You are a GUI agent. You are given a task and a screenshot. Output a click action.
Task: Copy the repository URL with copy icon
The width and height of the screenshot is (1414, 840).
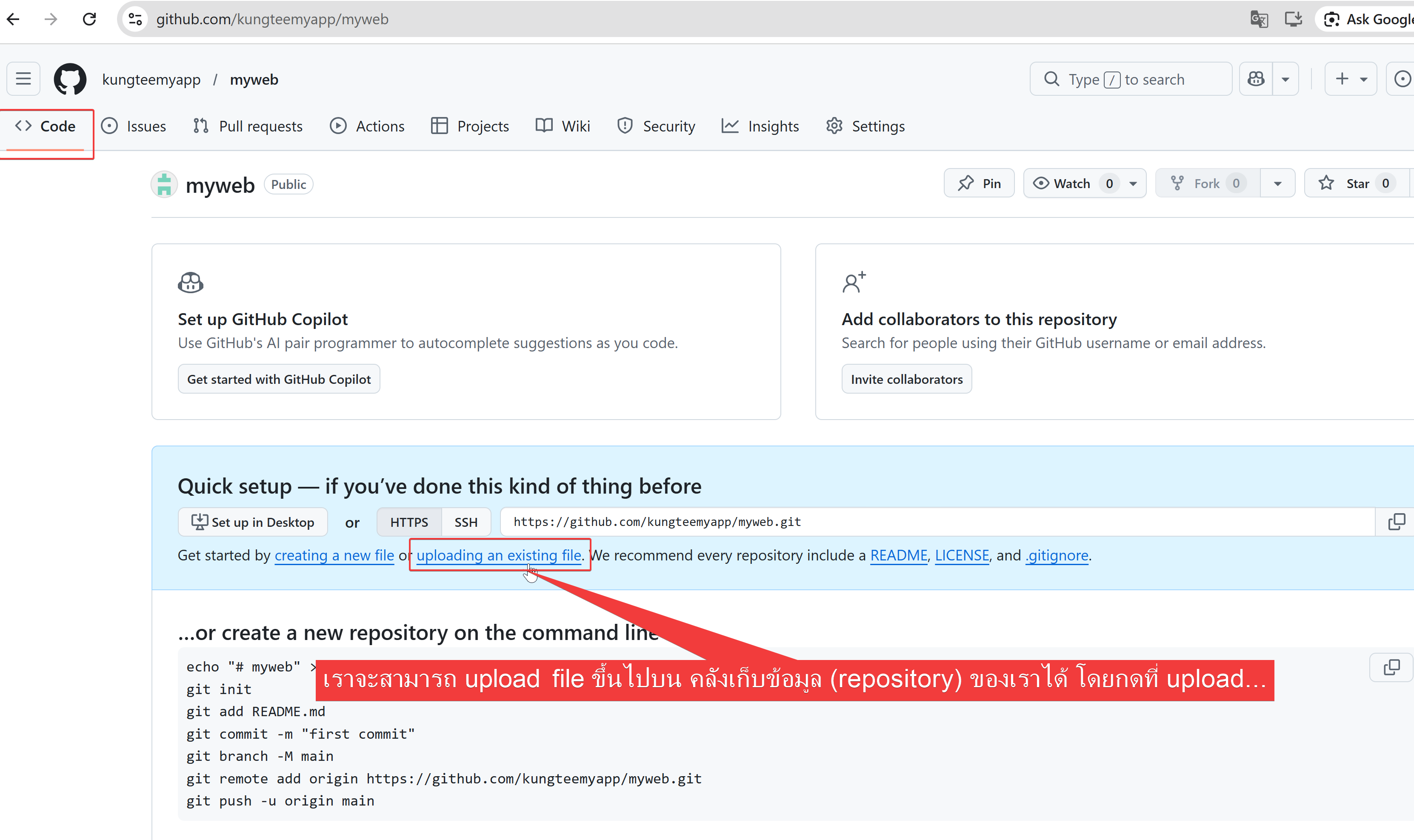coord(1396,522)
